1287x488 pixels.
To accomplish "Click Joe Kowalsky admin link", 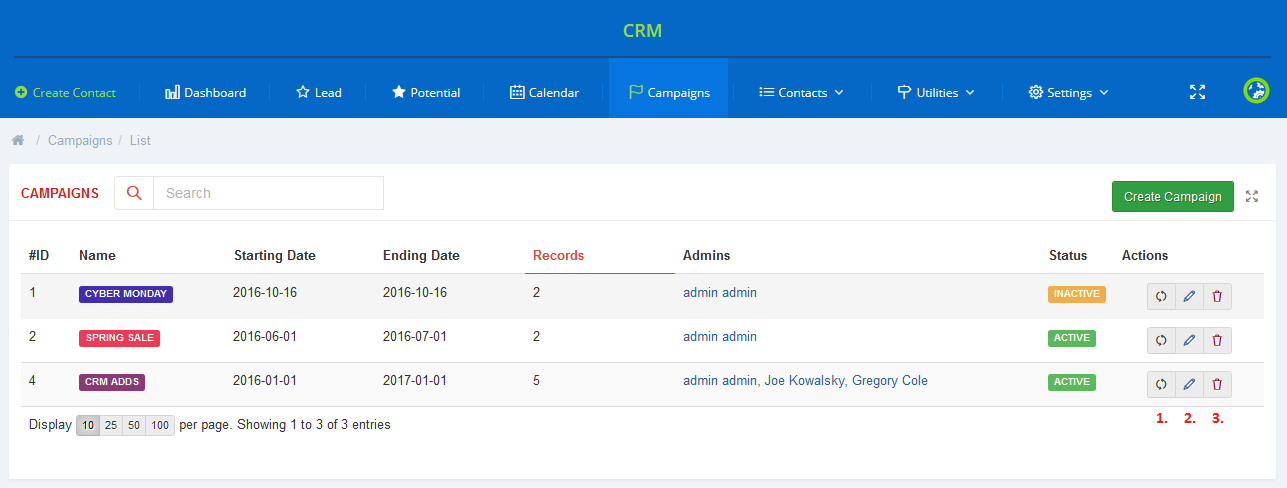I will [806, 381].
